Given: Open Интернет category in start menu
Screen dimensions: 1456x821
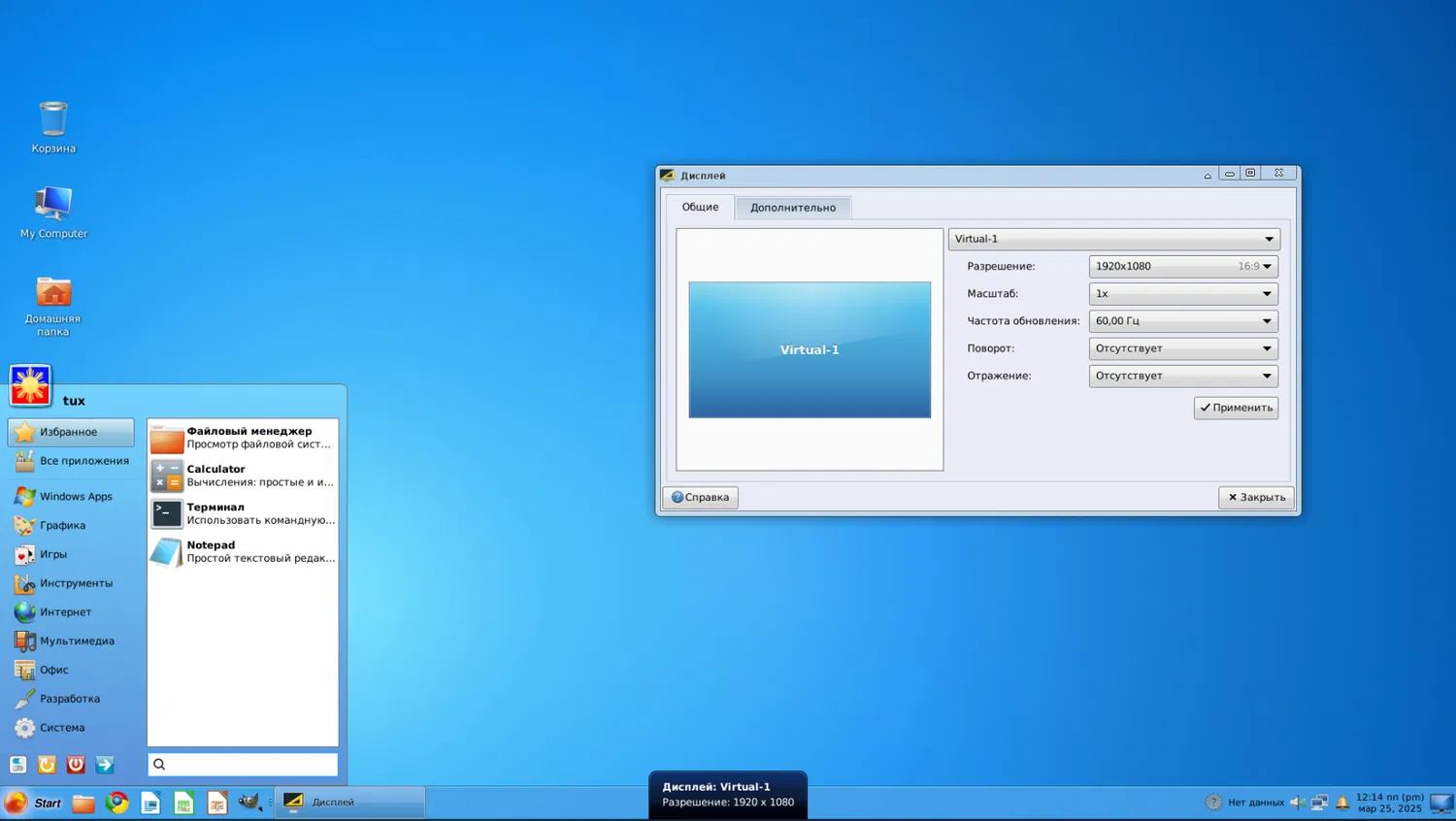Looking at the screenshot, I should pos(71,611).
